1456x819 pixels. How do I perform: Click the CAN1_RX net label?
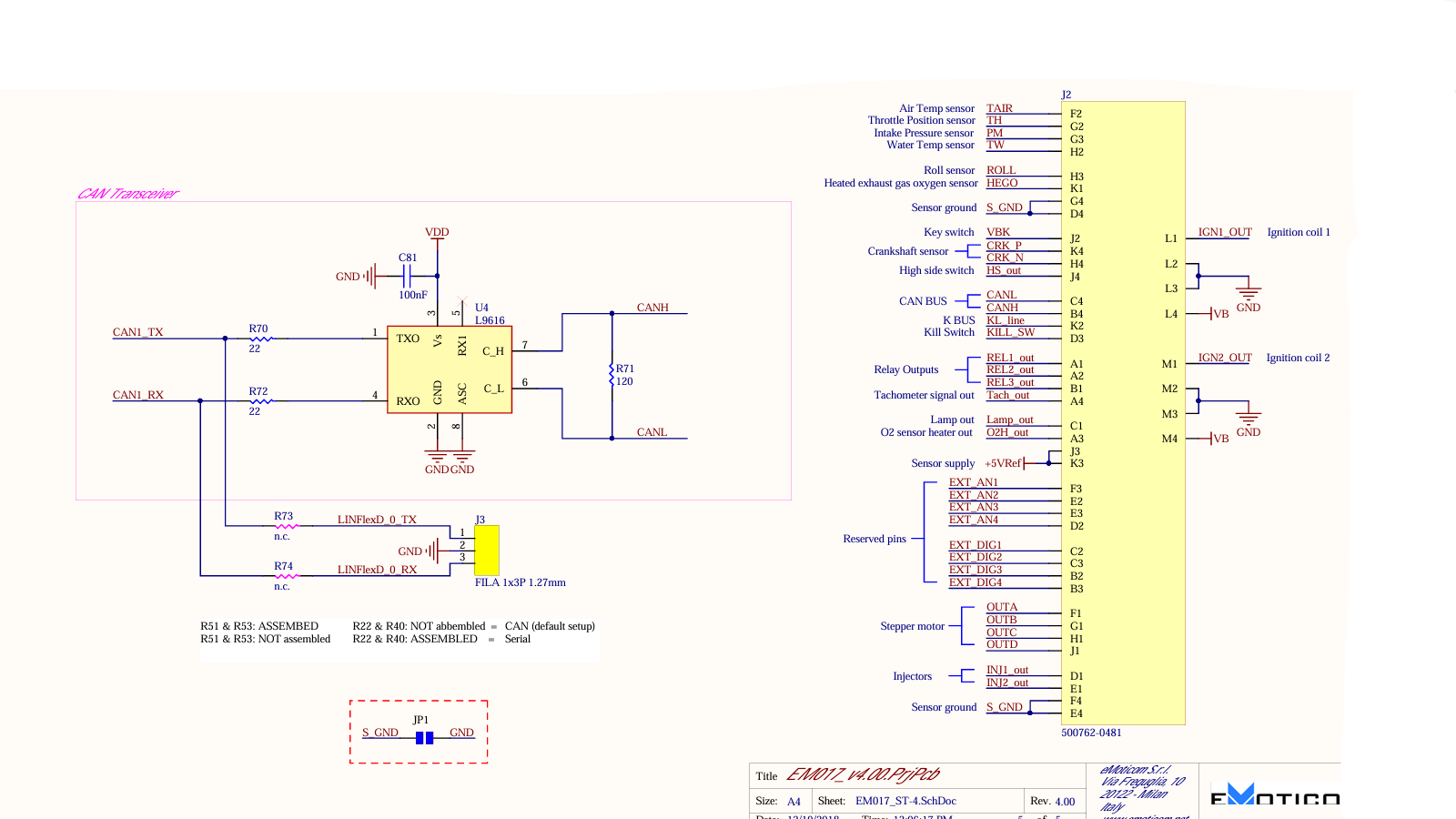tap(137, 395)
